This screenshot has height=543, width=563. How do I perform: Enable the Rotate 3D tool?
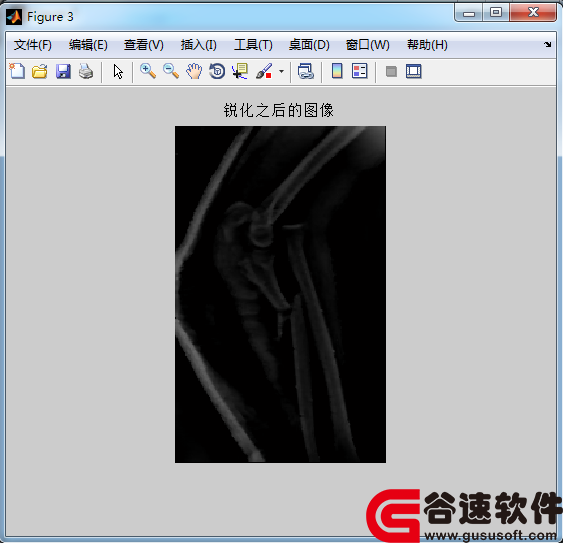tap(217, 71)
